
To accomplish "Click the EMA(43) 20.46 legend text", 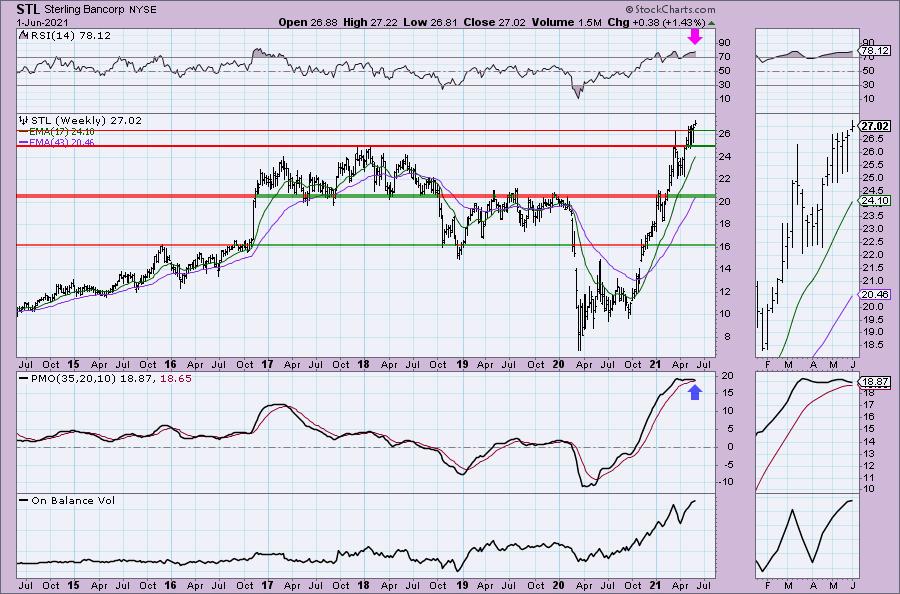I will click(61, 142).
